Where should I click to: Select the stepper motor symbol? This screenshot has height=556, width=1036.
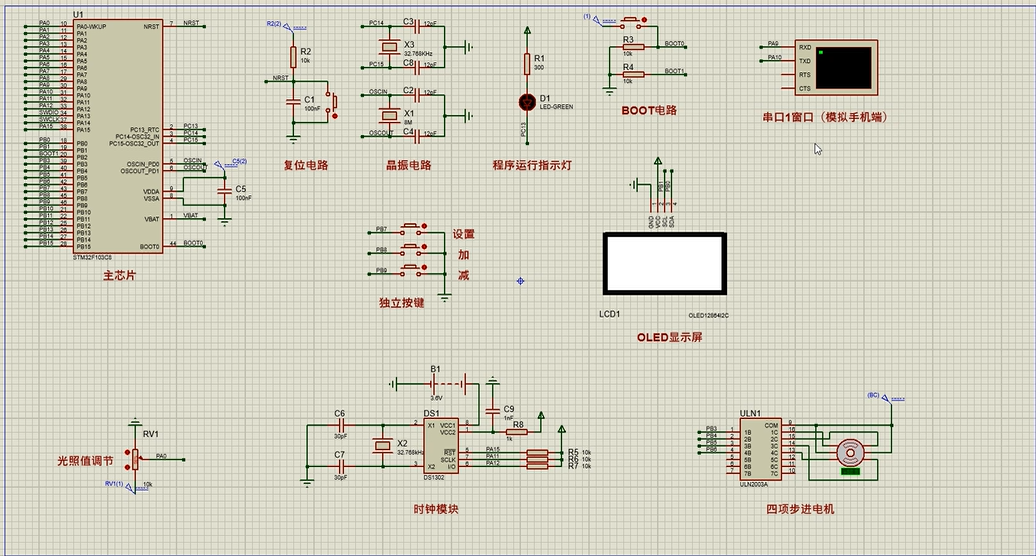(850, 454)
